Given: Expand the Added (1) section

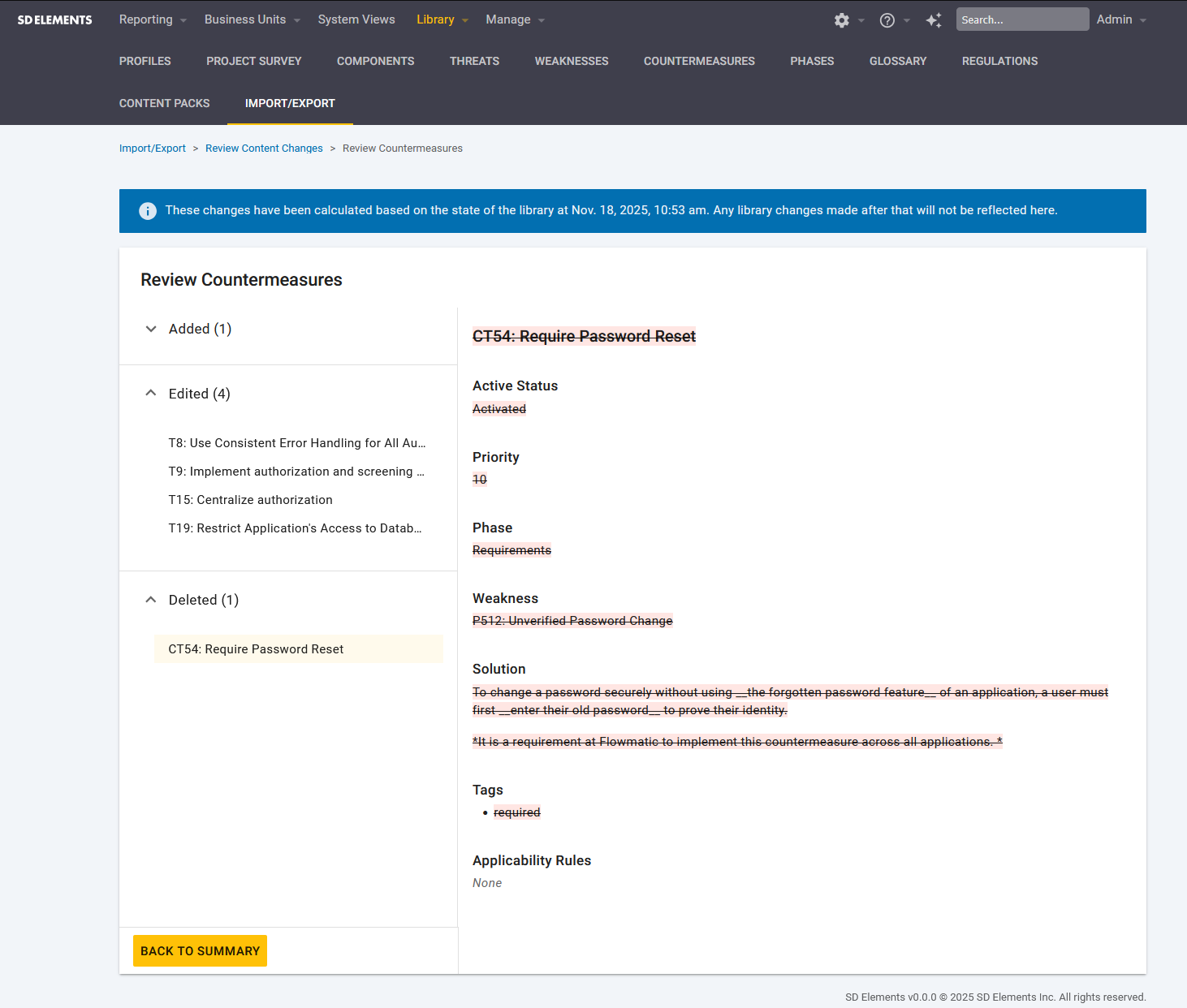Looking at the screenshot, I should [151, 329].
